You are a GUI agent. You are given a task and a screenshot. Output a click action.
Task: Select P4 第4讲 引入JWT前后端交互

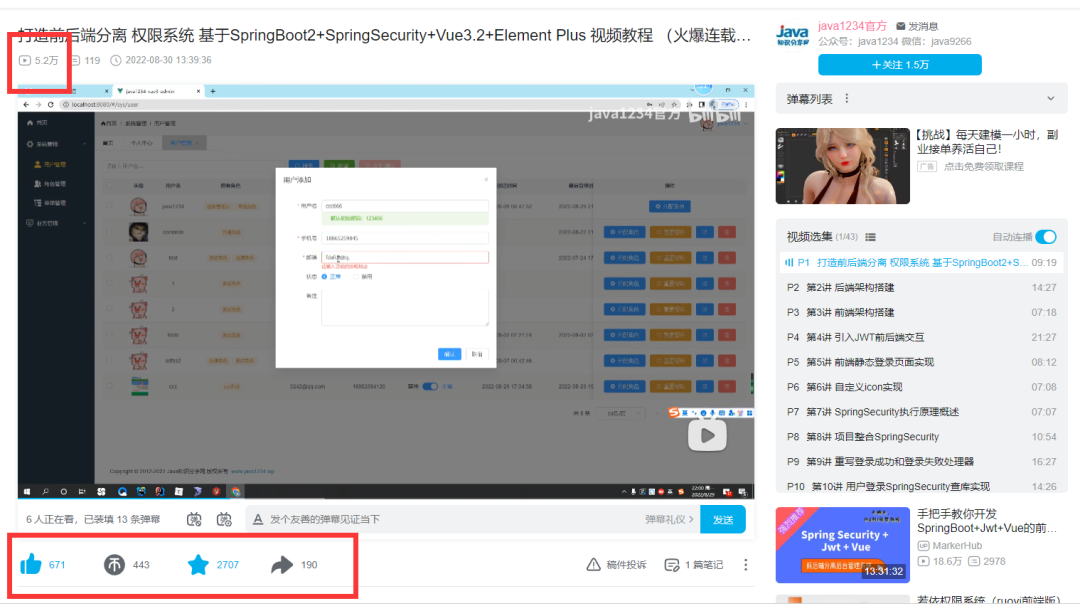tap(921, 337)
